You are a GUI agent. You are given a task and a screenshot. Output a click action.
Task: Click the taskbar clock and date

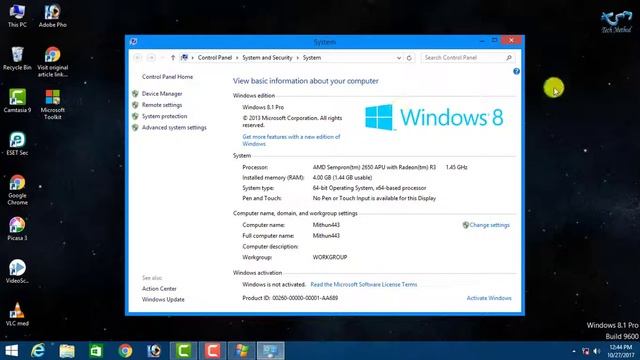(621, 351)
